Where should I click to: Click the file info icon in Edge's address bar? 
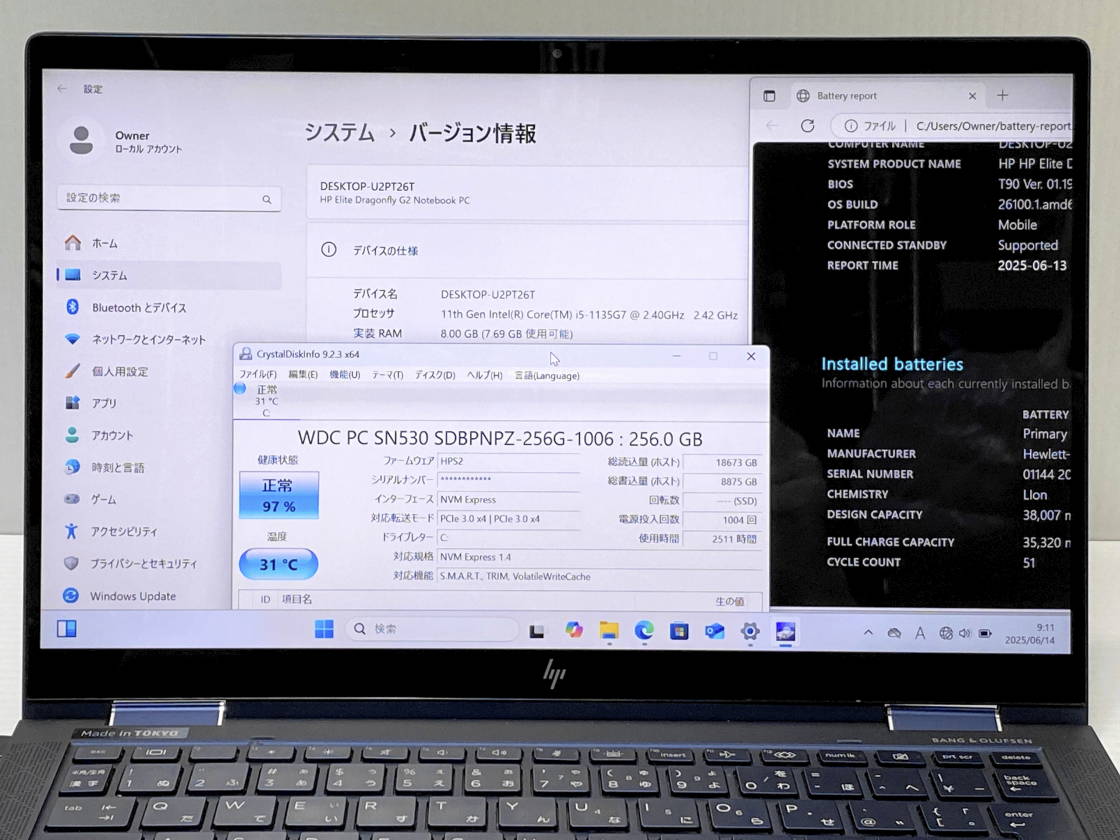point(851,126)
